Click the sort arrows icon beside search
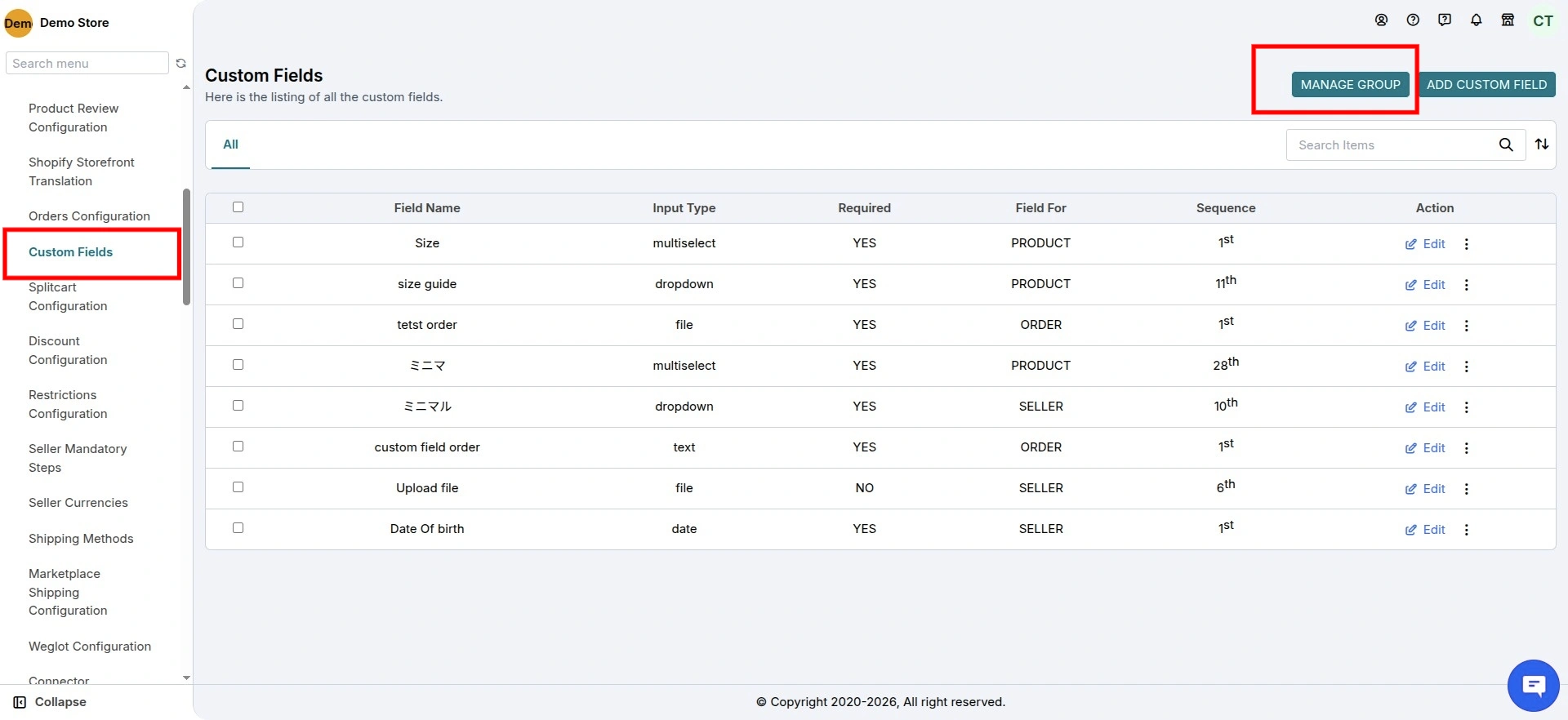The width and height of the screenshot is (1568, 720). [x=1542, y=144]
